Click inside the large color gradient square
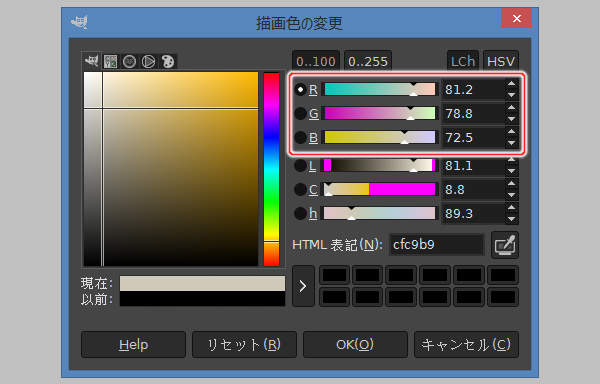Viewport: 600px width, 384px height. point(171,169)
